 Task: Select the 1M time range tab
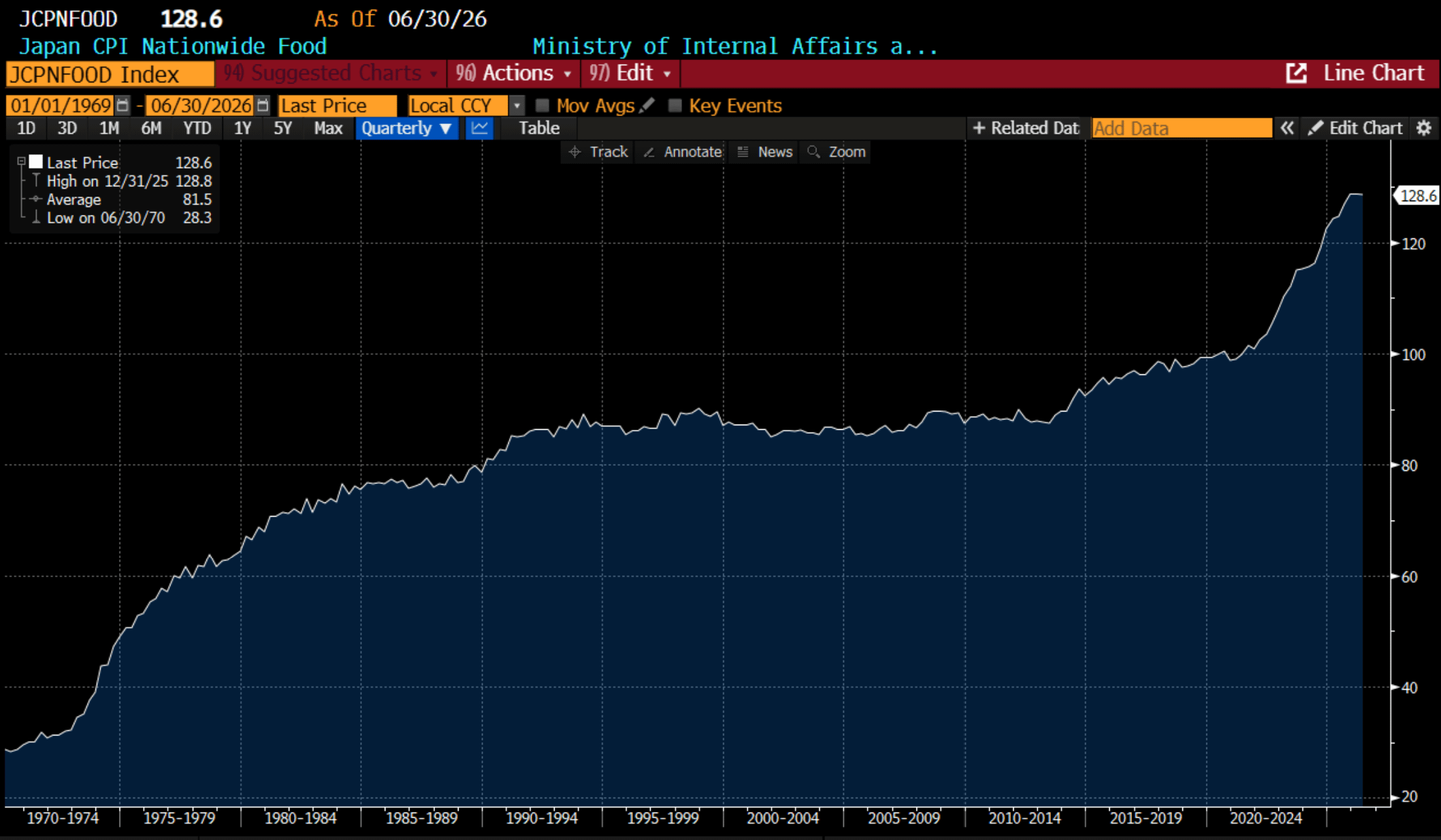[109, 128]
